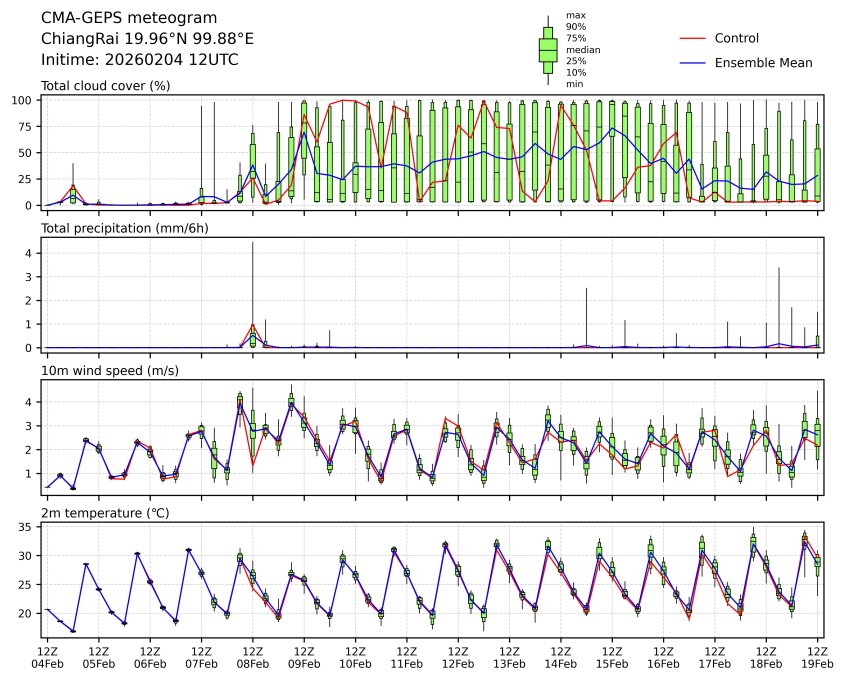Click the 12Z 18Feb axis label
The image size is (845, 681).
(766, 657)
